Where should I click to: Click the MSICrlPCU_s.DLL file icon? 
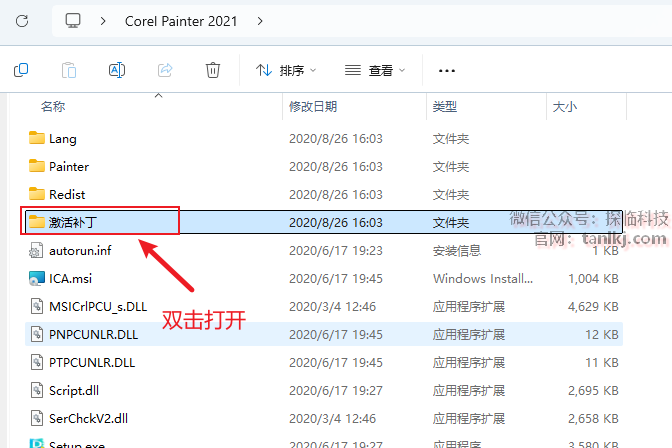pos(37,307)
